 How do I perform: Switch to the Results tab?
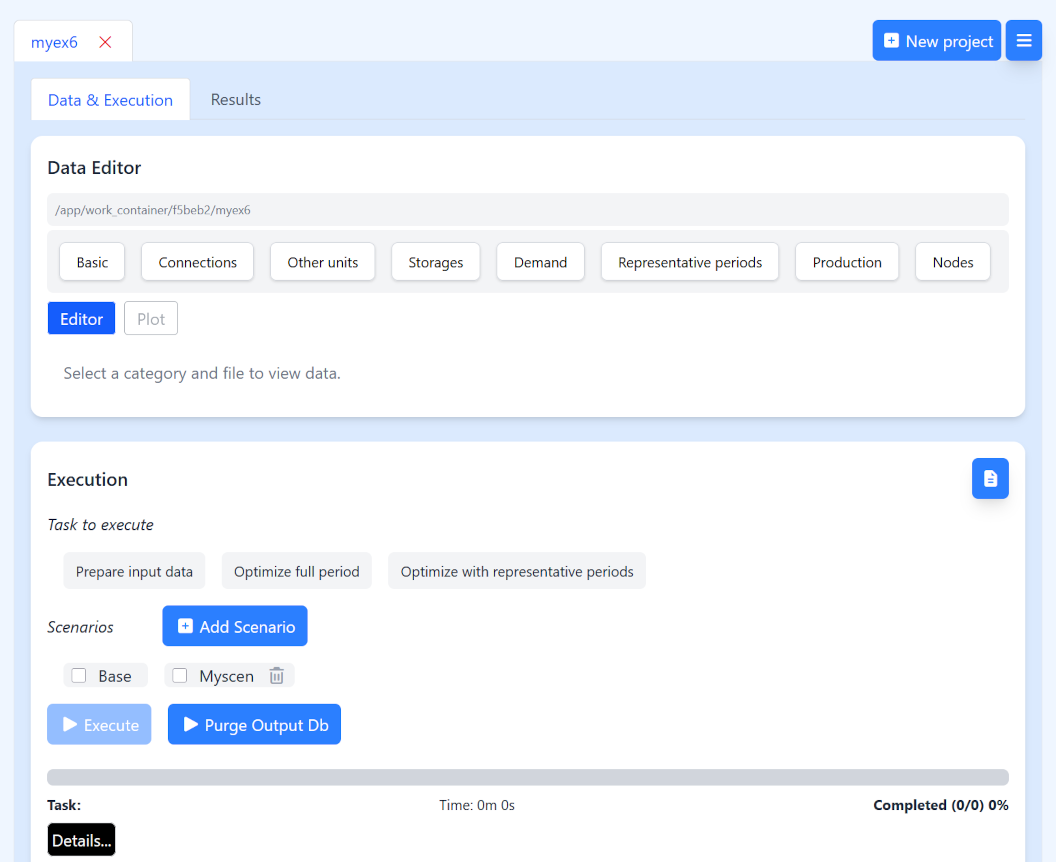pyautogui.click(x=235, y=100)
